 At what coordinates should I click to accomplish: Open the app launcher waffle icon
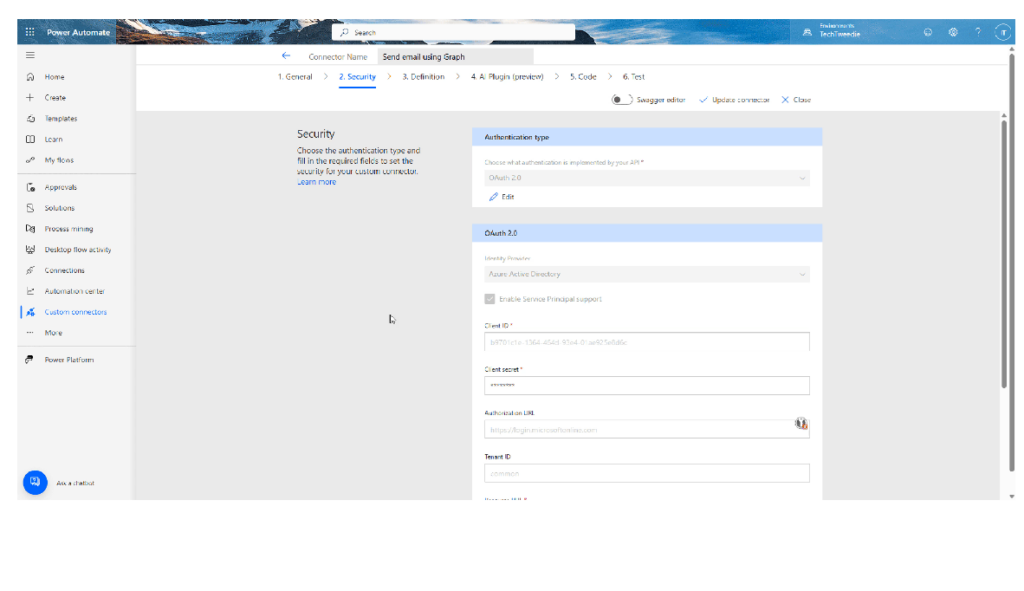tap(29, 32)
